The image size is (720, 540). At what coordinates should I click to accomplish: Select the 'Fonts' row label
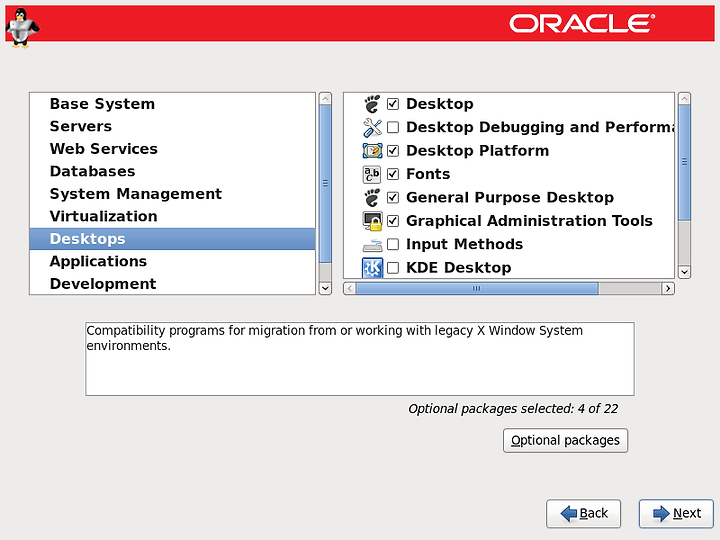click(x=428, y=174)
